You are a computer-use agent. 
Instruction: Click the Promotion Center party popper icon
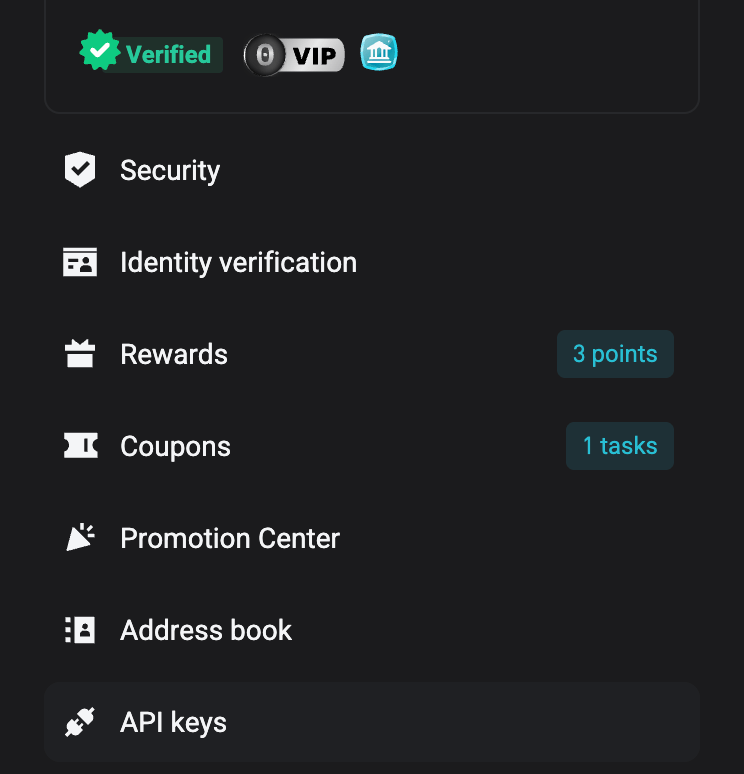80,538
